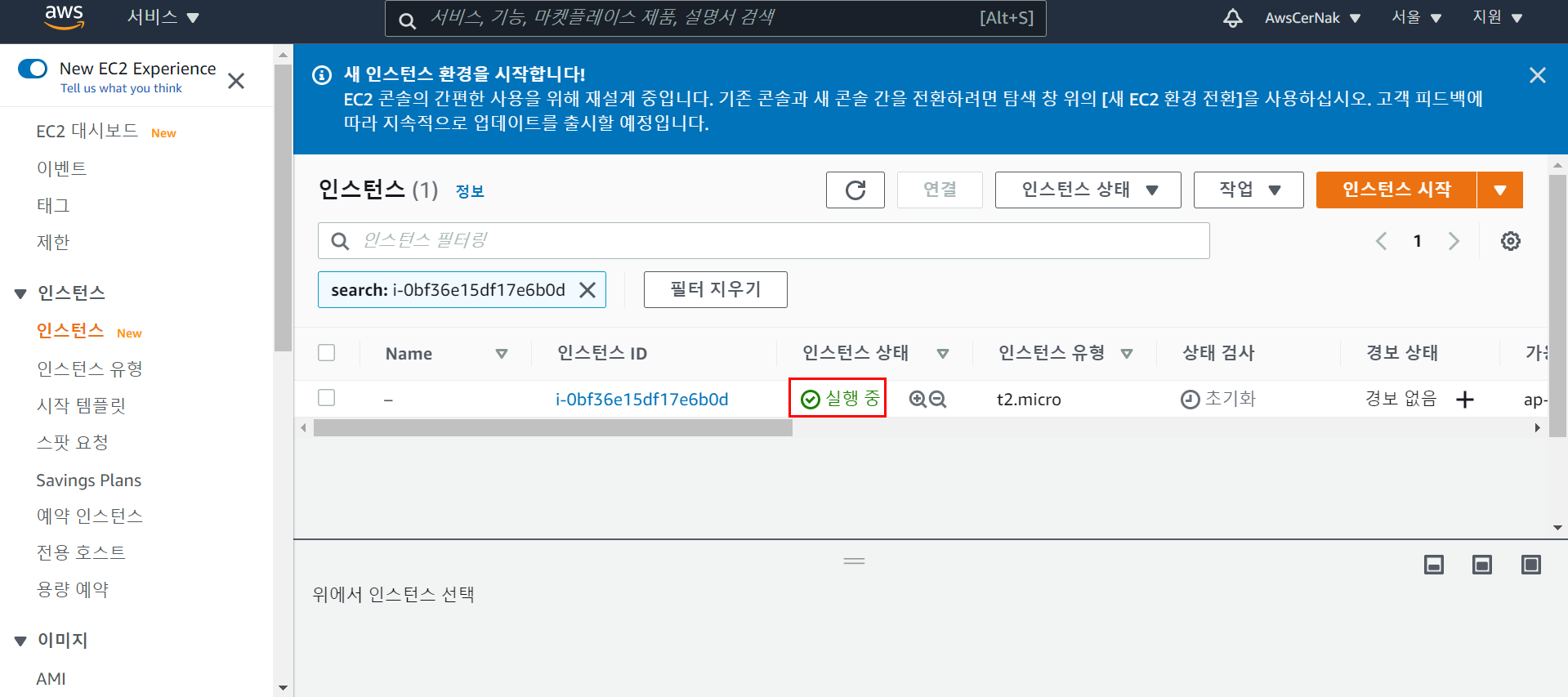
Task: Click zoom-in icon beside instance state
Action: point(918,399)
